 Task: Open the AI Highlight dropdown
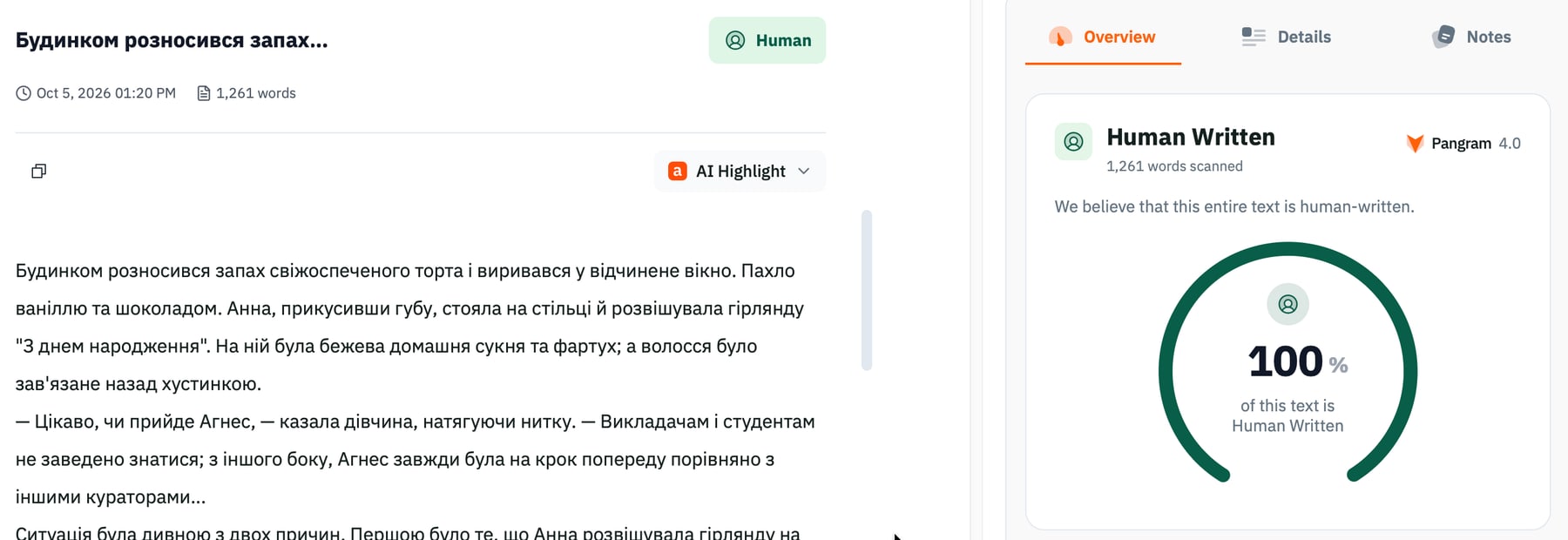pyautogui.click(x=740, y=172)
